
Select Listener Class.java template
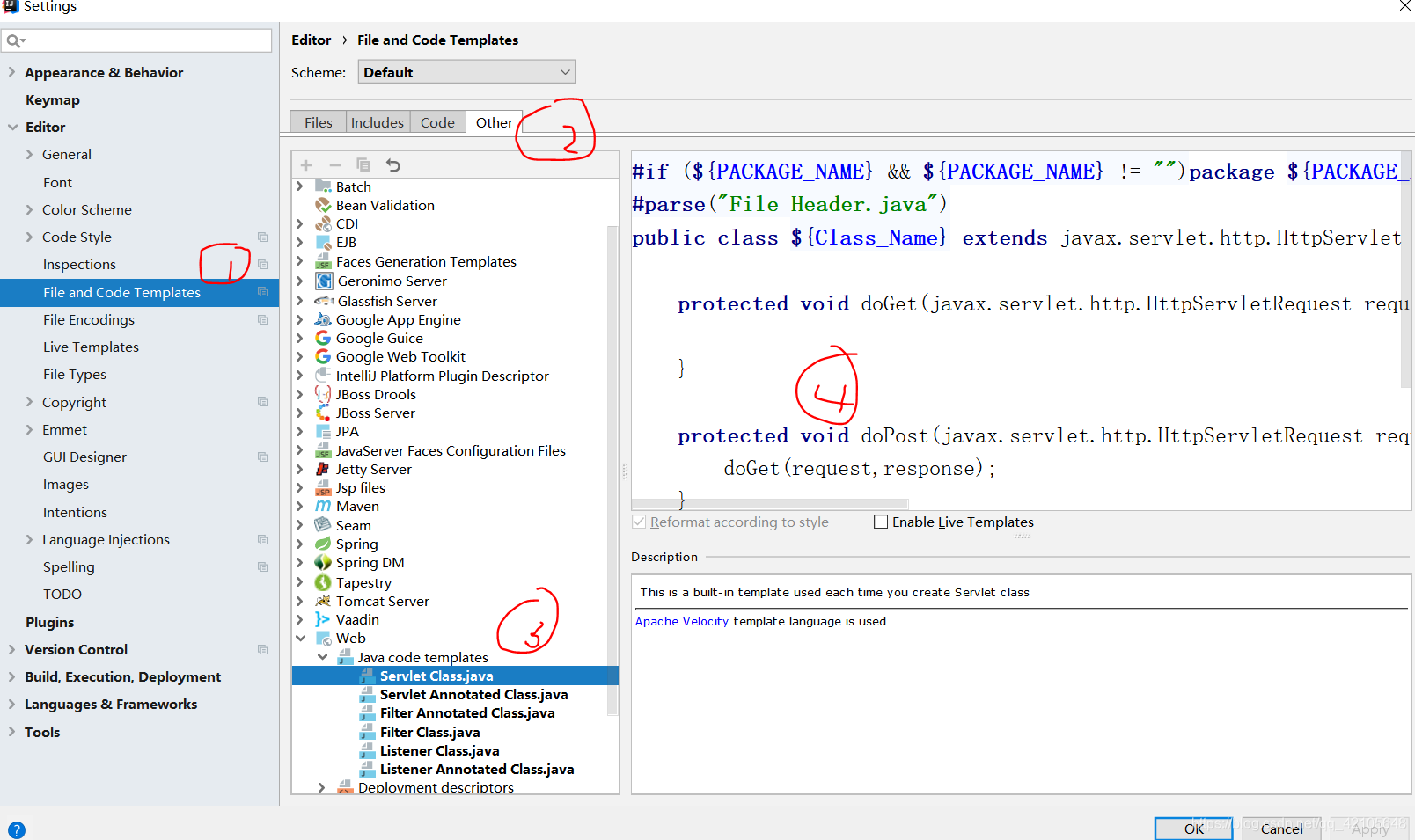coord(439,750)
